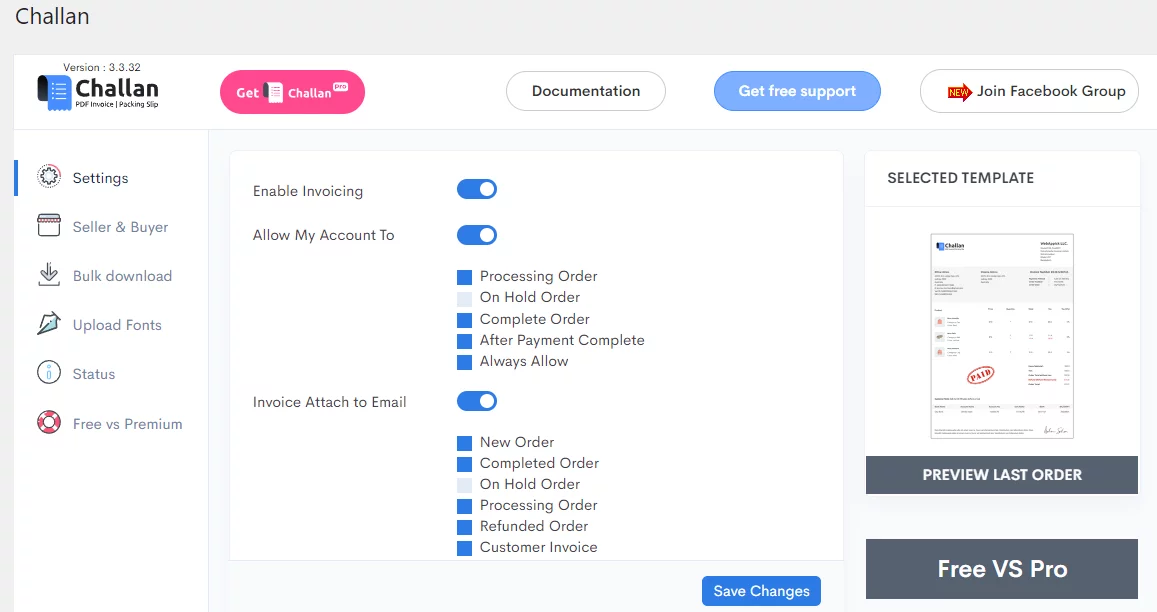Check On Hold Order under Invoice Attach

coord(464,485)
